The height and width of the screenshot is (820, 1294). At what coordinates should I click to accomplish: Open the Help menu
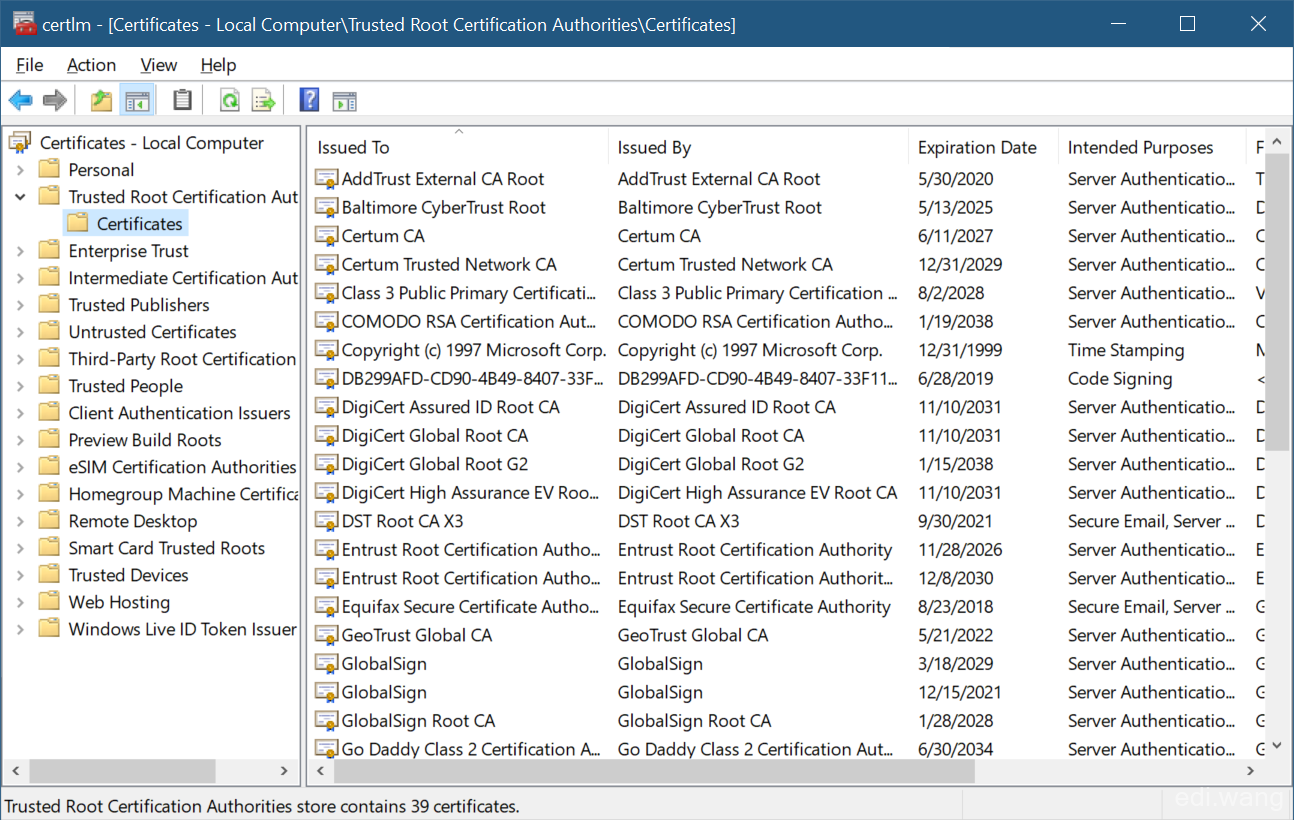(218, 65)
